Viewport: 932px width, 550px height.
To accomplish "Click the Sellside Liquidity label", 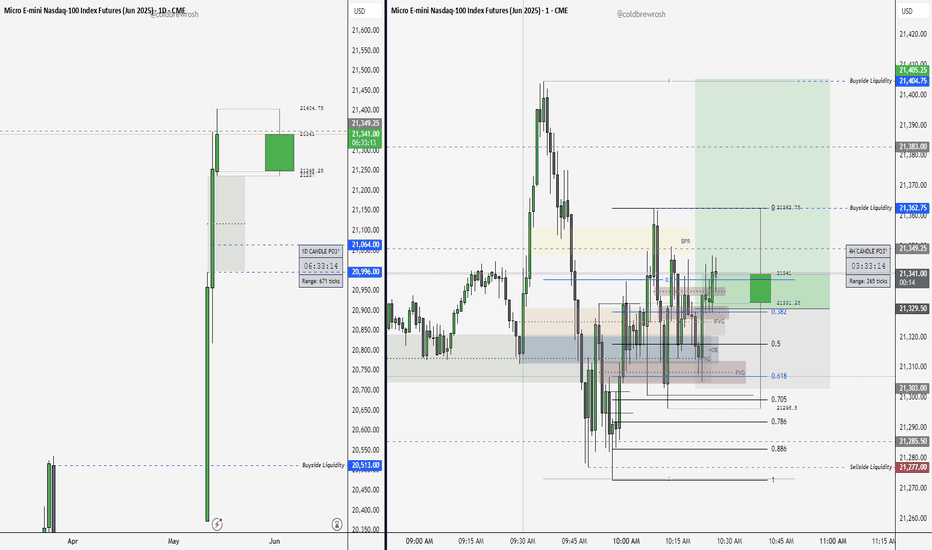I will 871,467.
